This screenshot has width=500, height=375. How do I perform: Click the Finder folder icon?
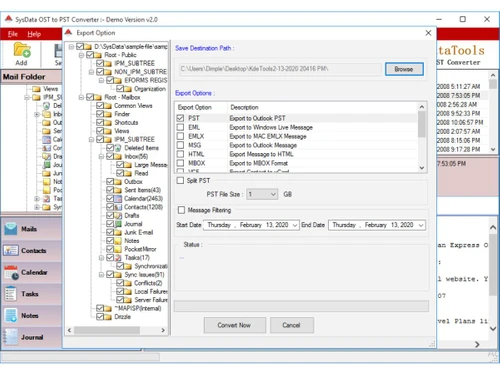point(108,114)
